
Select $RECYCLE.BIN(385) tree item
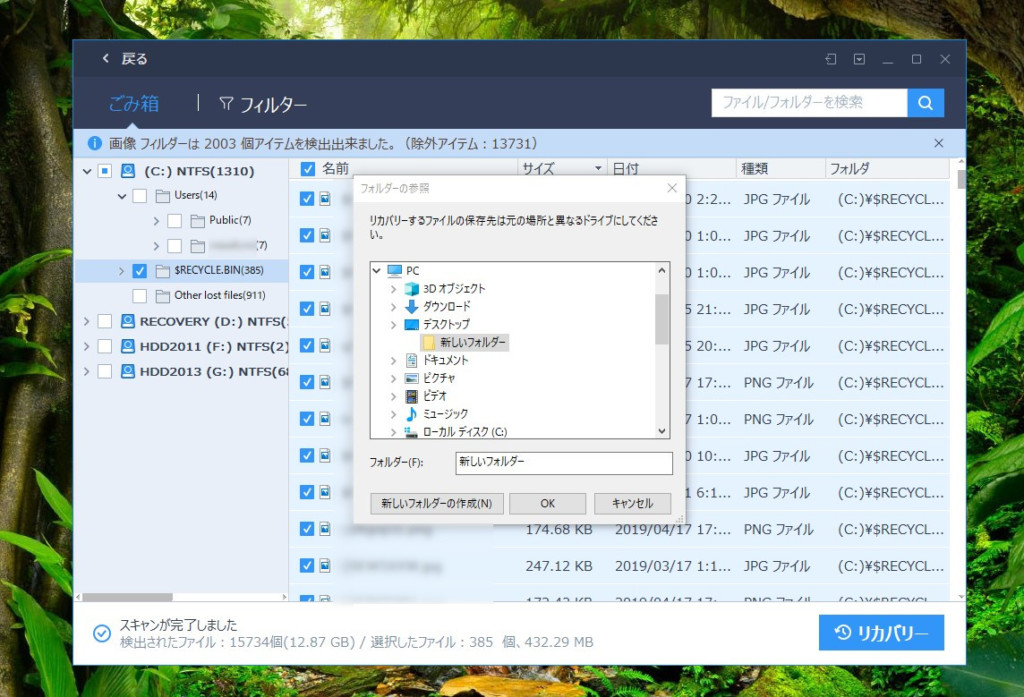[x=219, y=270]
